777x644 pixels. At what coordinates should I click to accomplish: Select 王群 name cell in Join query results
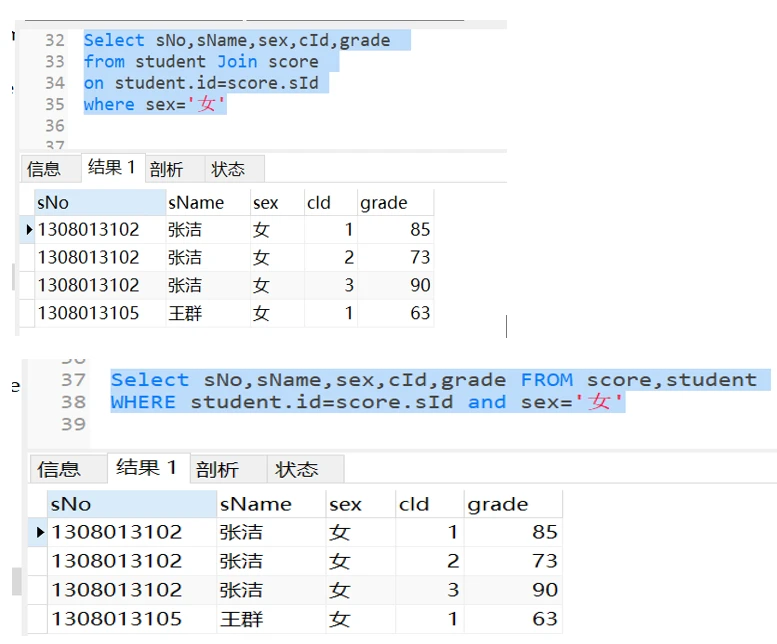coord(185,314)
